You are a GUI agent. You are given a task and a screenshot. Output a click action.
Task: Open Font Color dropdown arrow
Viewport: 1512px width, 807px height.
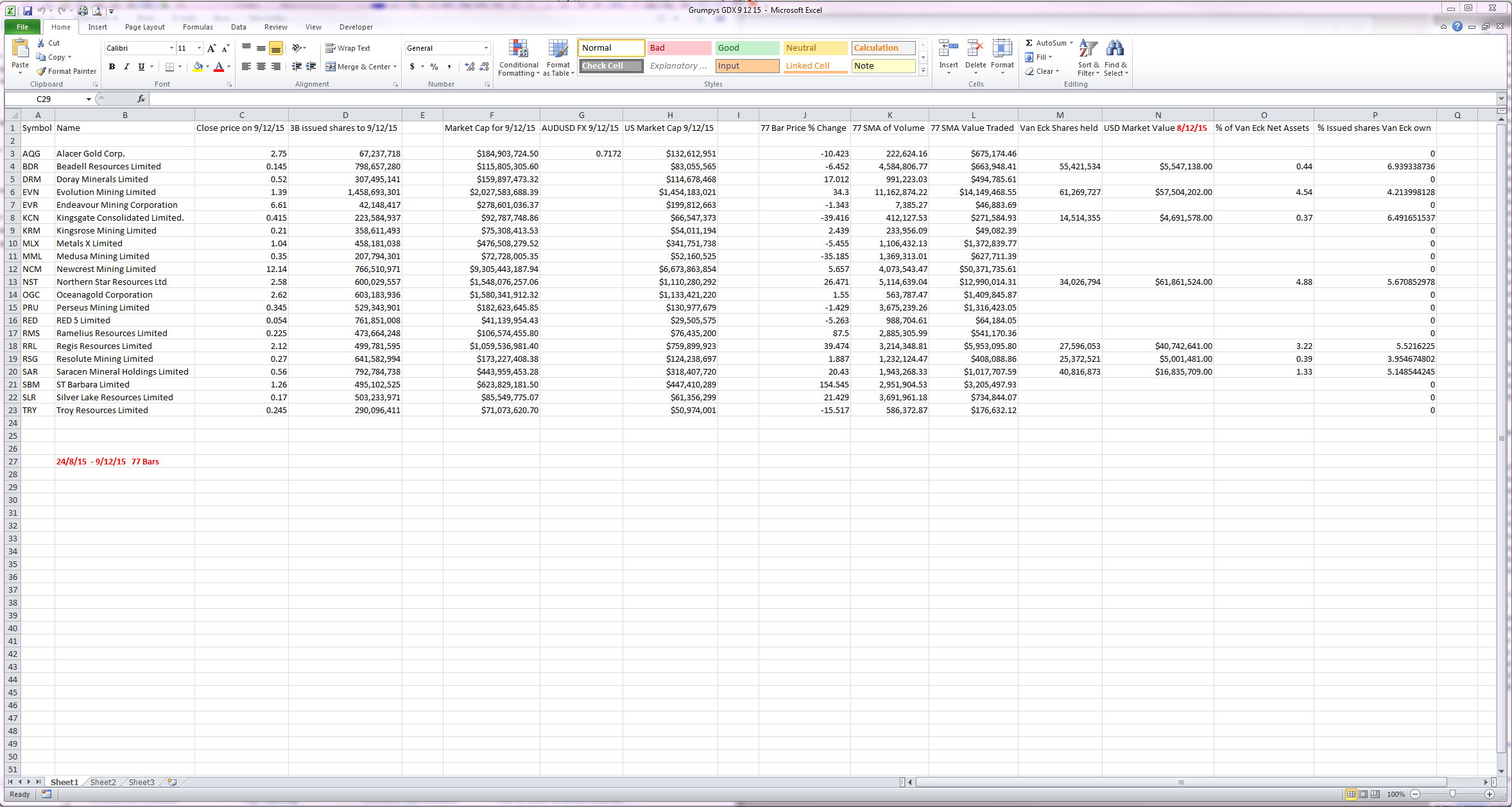pos(228,67)
